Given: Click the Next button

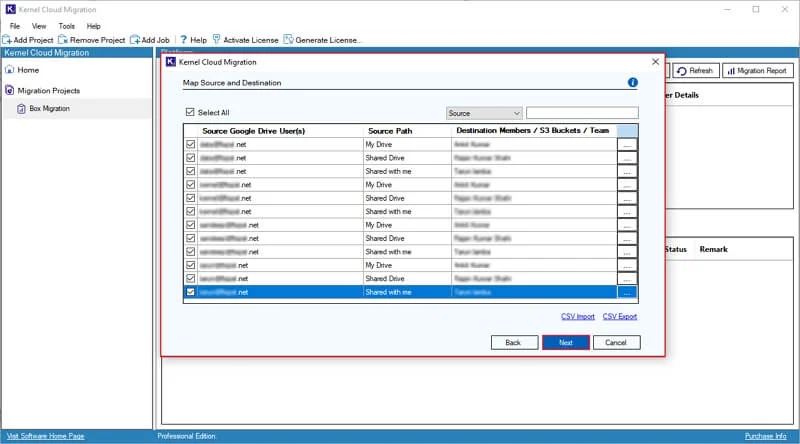Looking at the screenshot, I should (566, 342).
